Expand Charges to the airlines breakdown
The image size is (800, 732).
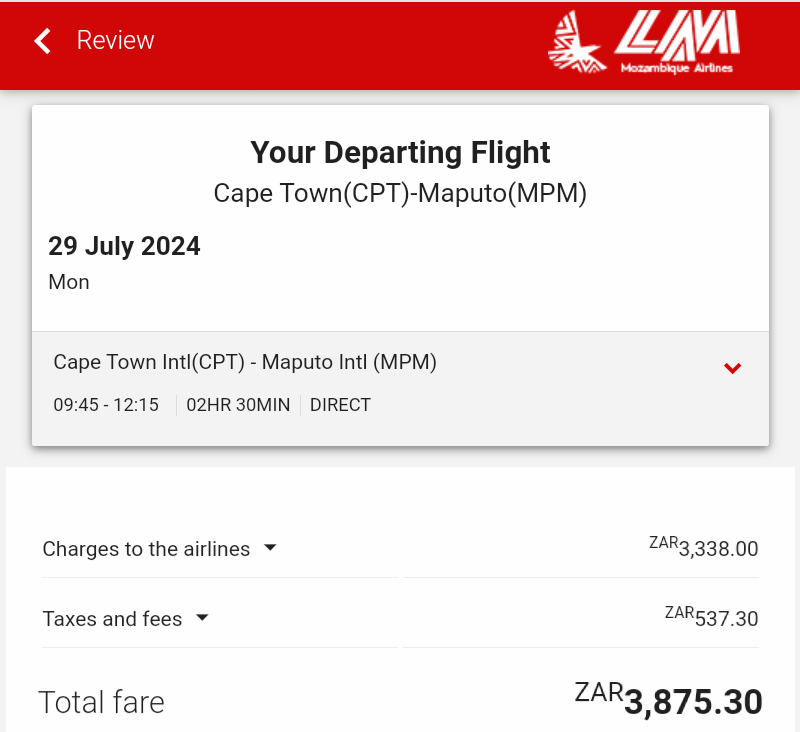270,548
